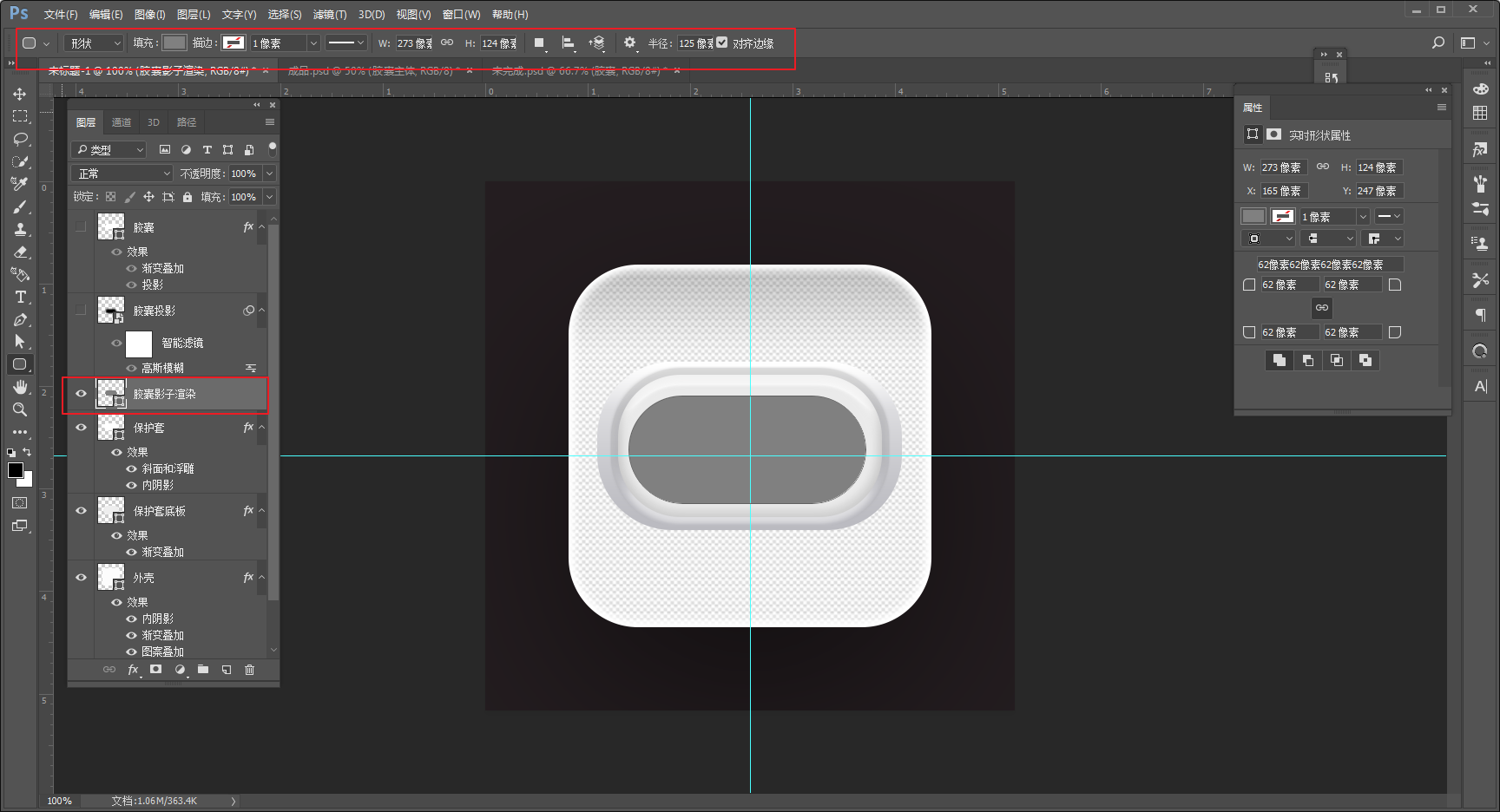Select the Horizontal Type tool
Screen dimensions: 1500x812
pos(20,297)
